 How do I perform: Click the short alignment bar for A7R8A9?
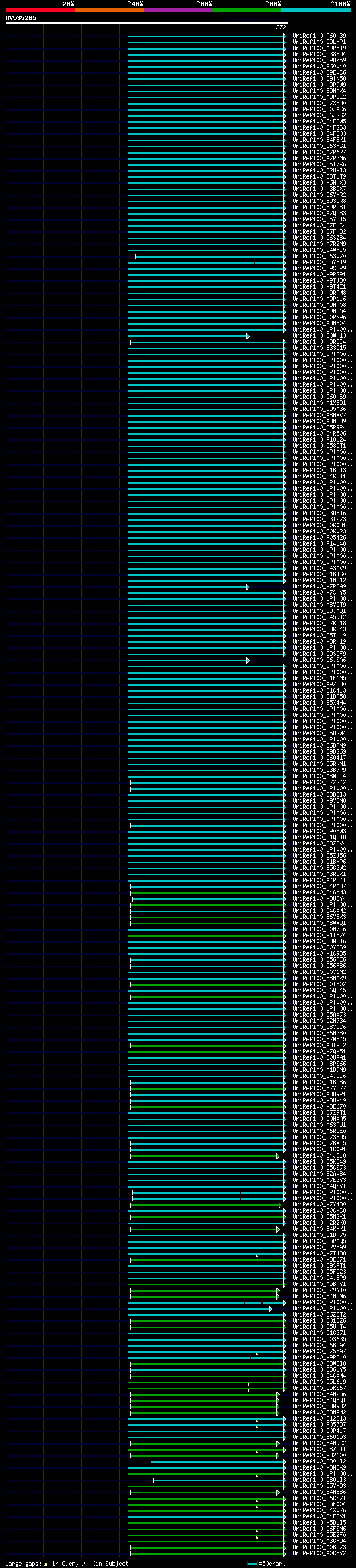[x=188, y=587]
